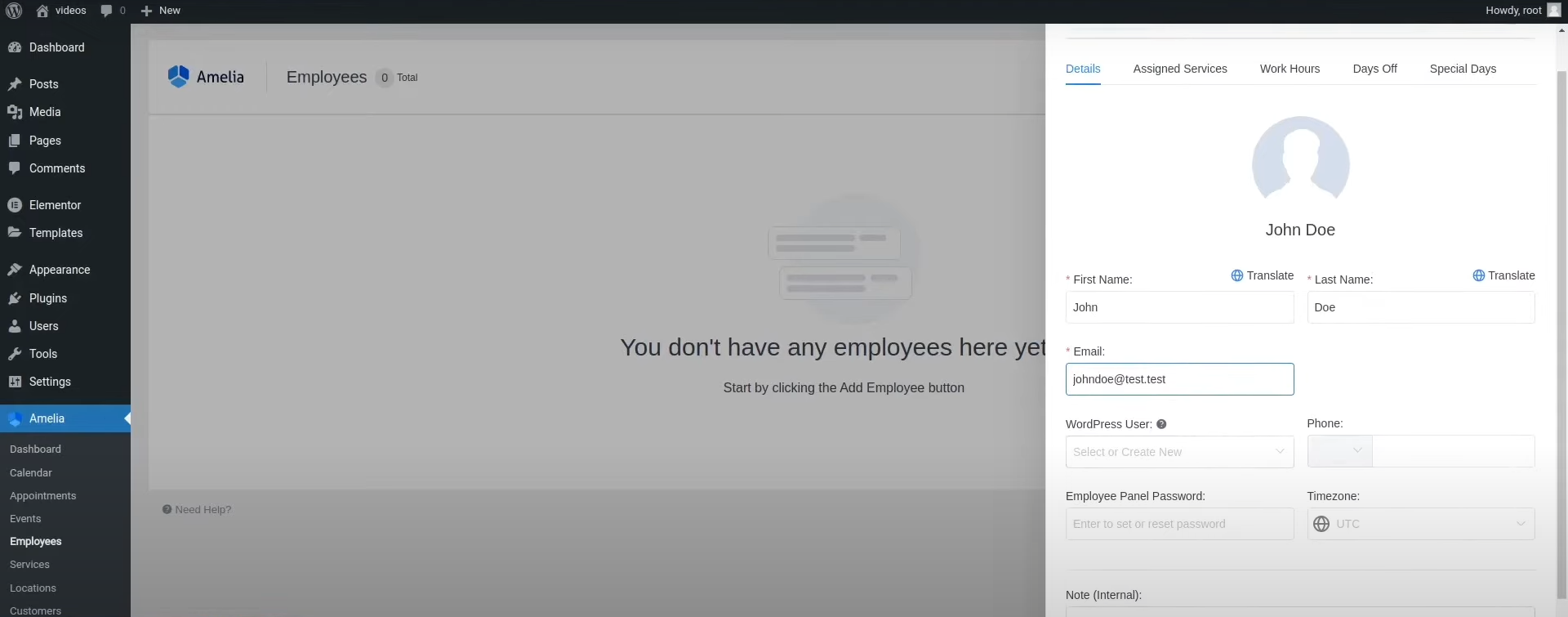Open the Days Off tab
This screenshot has height=617, width=1568.
pyautogui.click(x=1374, y=69)
